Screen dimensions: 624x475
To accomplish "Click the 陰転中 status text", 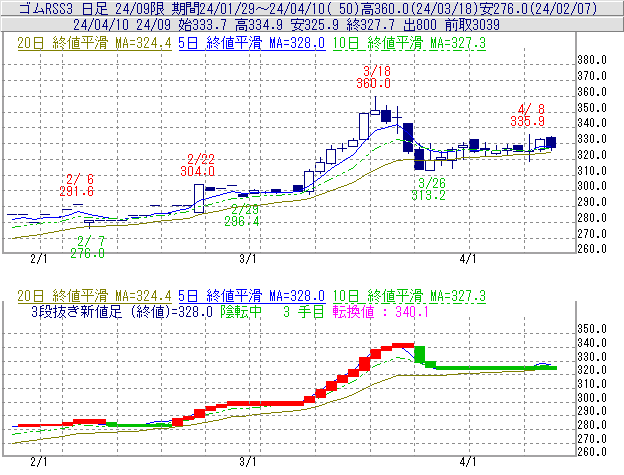I will click(241, 311).
